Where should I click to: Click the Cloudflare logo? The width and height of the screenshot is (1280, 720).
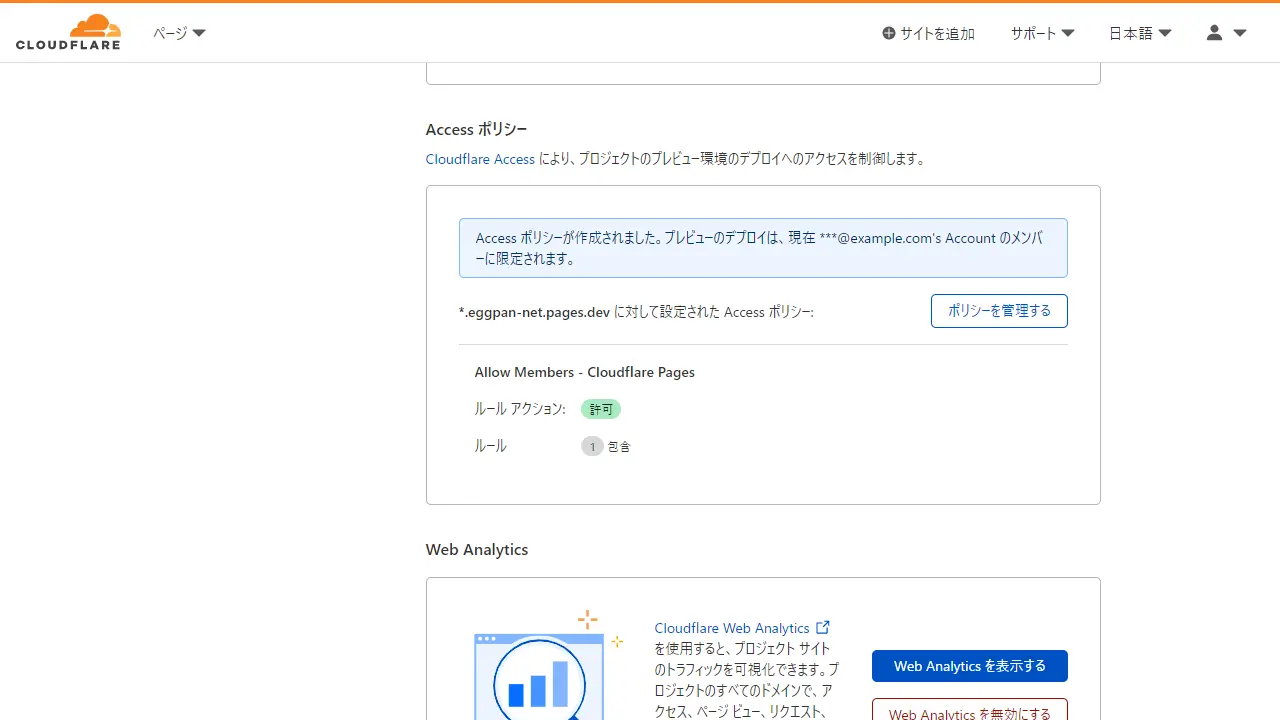pos(68,32)
